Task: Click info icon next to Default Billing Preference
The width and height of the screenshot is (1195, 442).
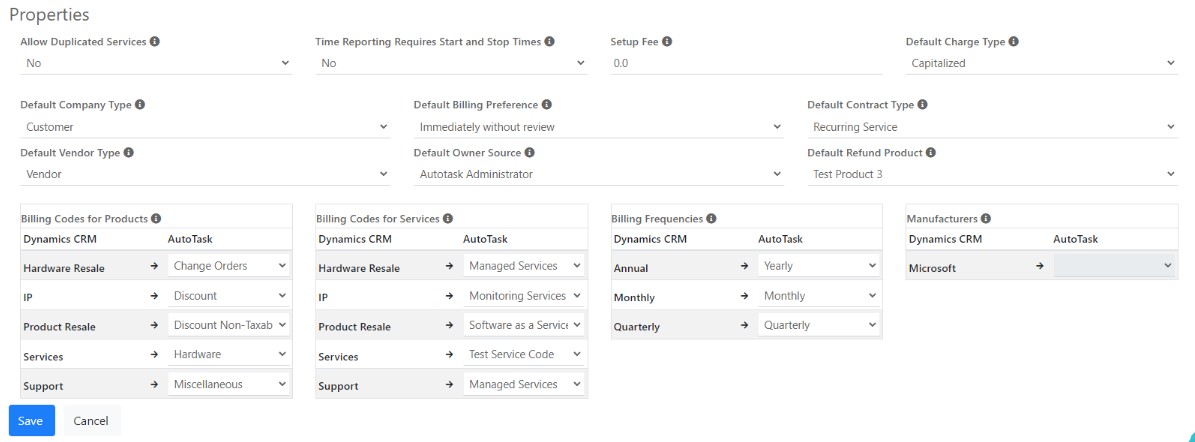Action: pos(547,105)
